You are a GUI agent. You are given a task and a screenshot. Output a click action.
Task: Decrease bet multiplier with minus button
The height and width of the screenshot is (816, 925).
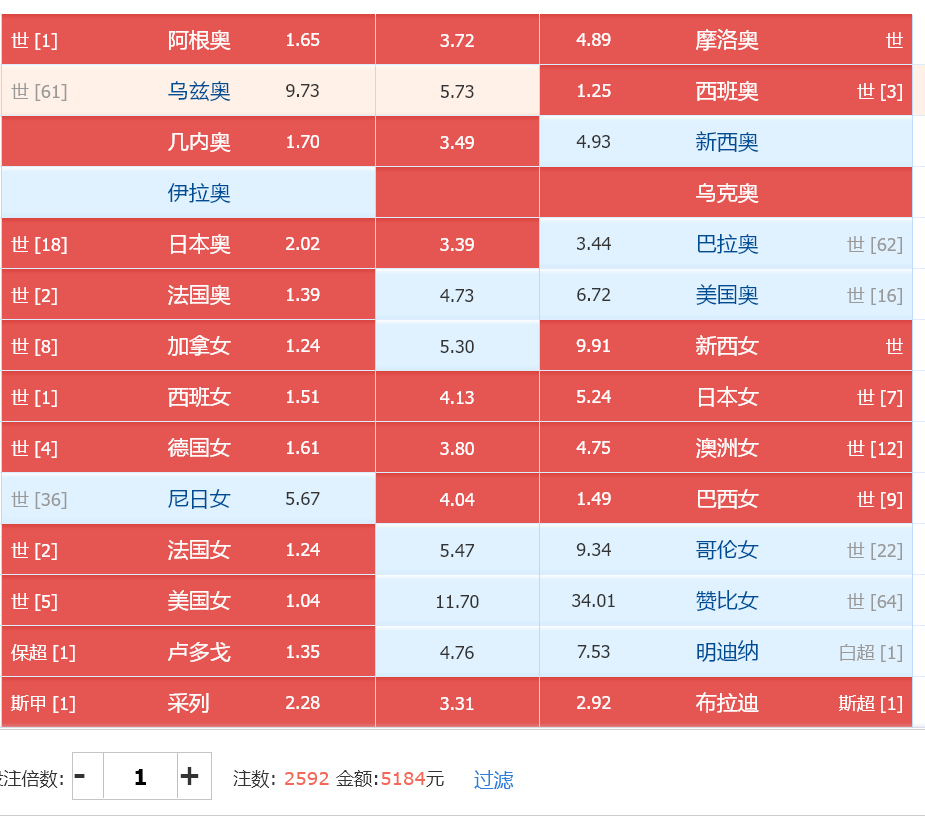point(87,776)
